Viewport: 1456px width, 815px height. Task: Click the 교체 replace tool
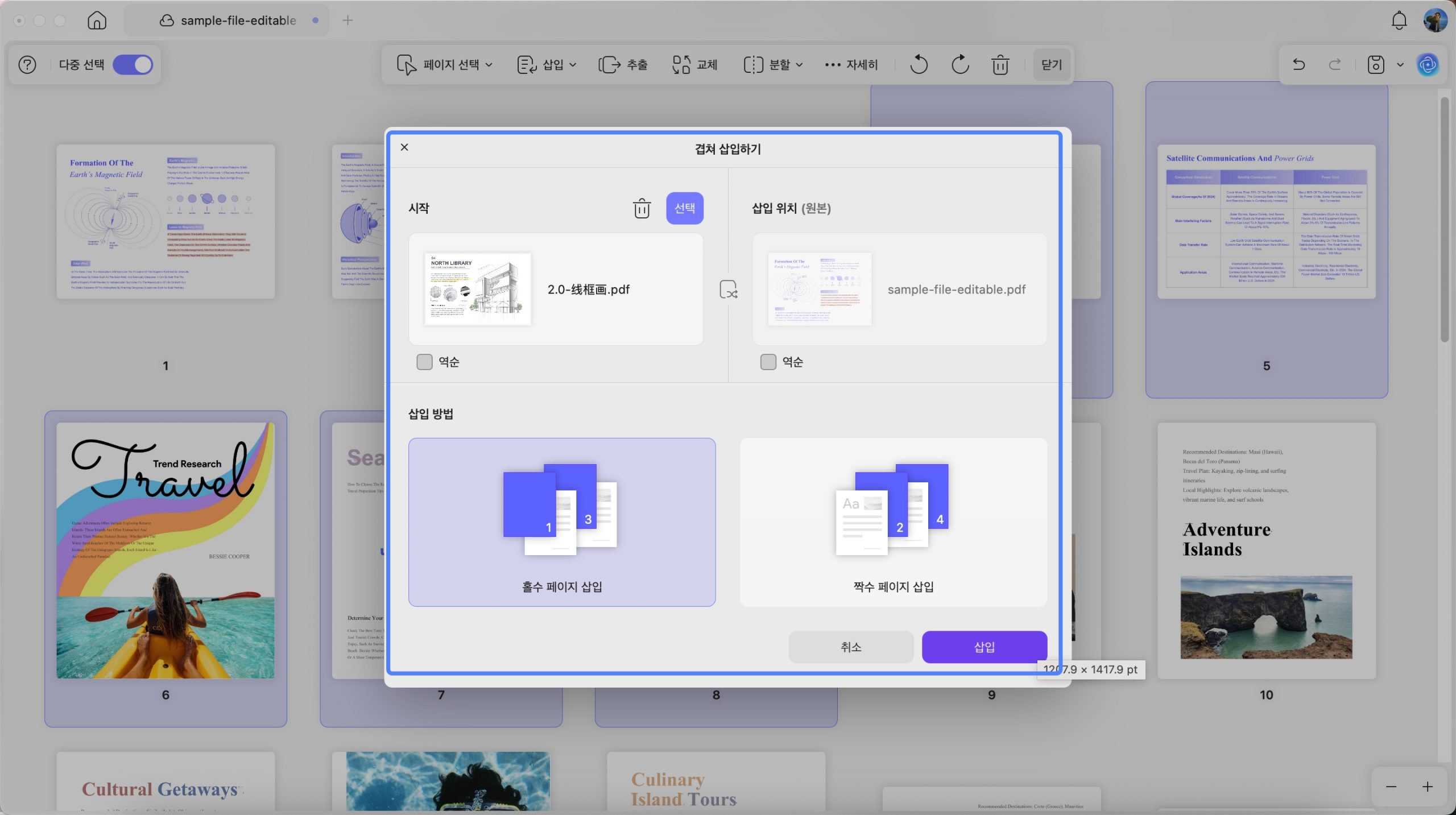coord(694,65)
